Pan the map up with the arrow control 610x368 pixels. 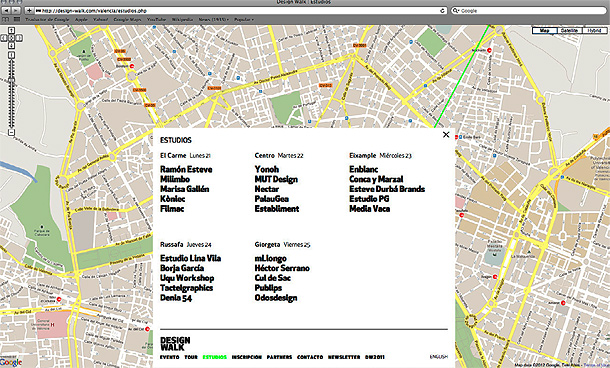click(11, 31)
